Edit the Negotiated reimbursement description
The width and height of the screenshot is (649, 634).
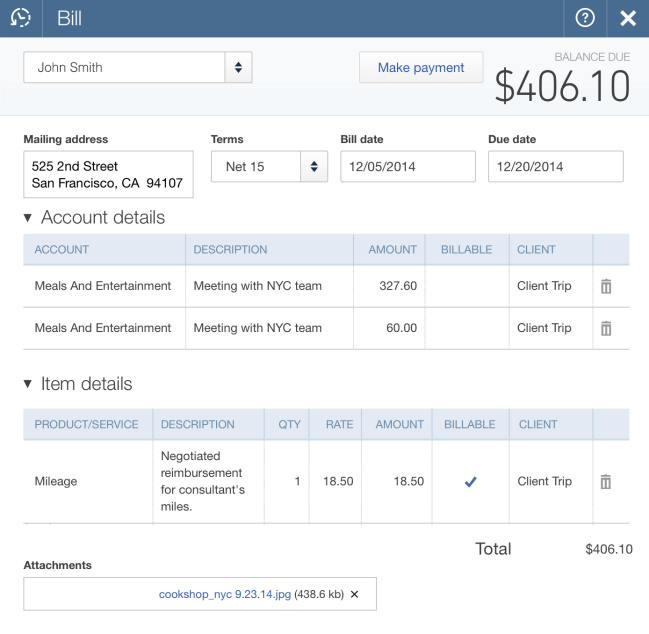(209, 481)
